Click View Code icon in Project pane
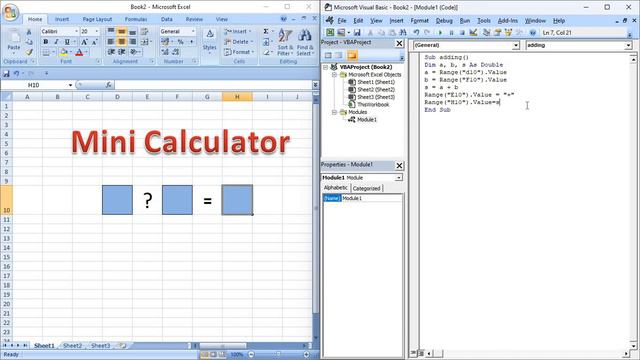 click(328, 56)
